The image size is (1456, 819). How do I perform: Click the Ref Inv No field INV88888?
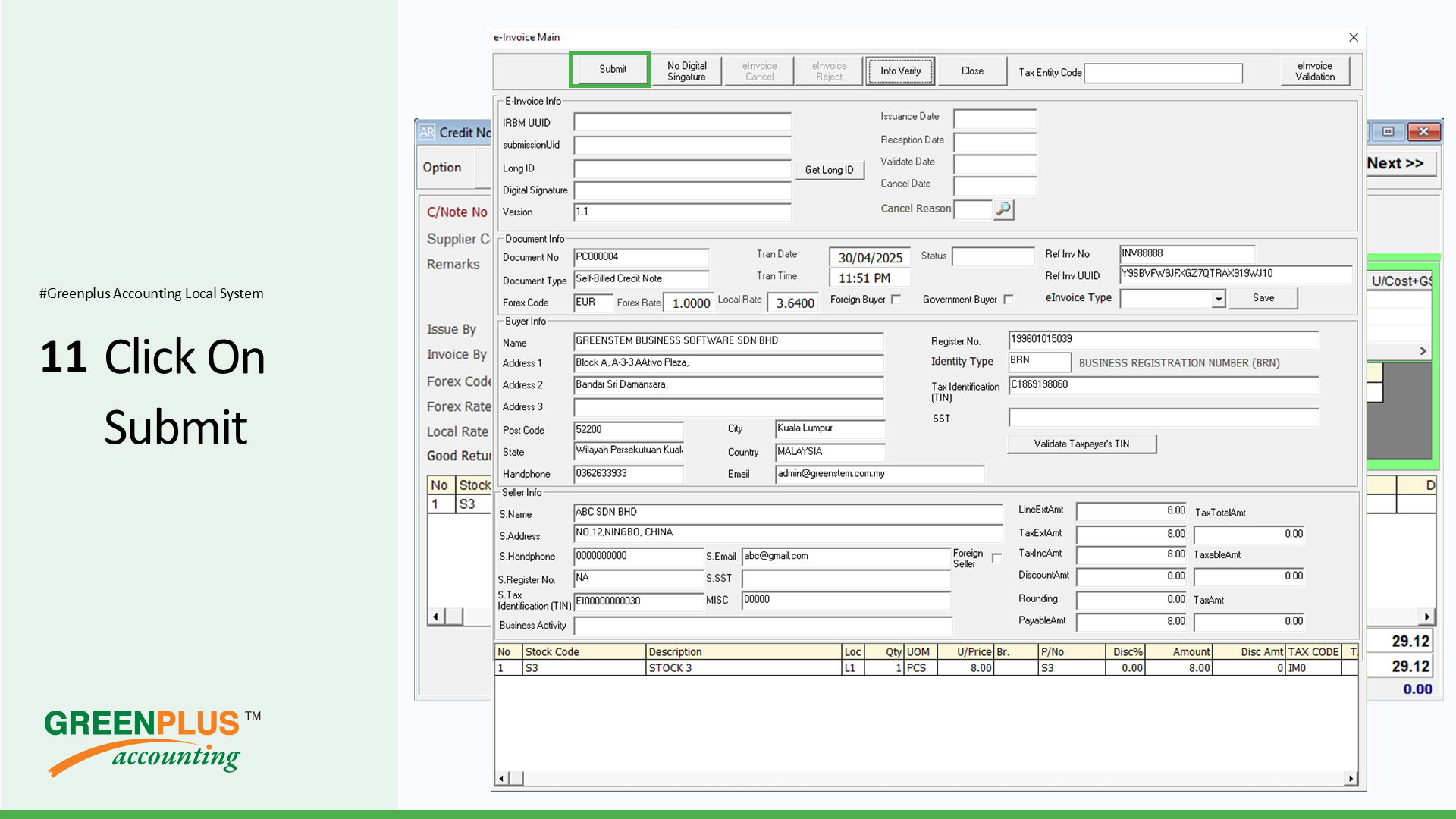pyautogui.click(x=1187, y=254)
